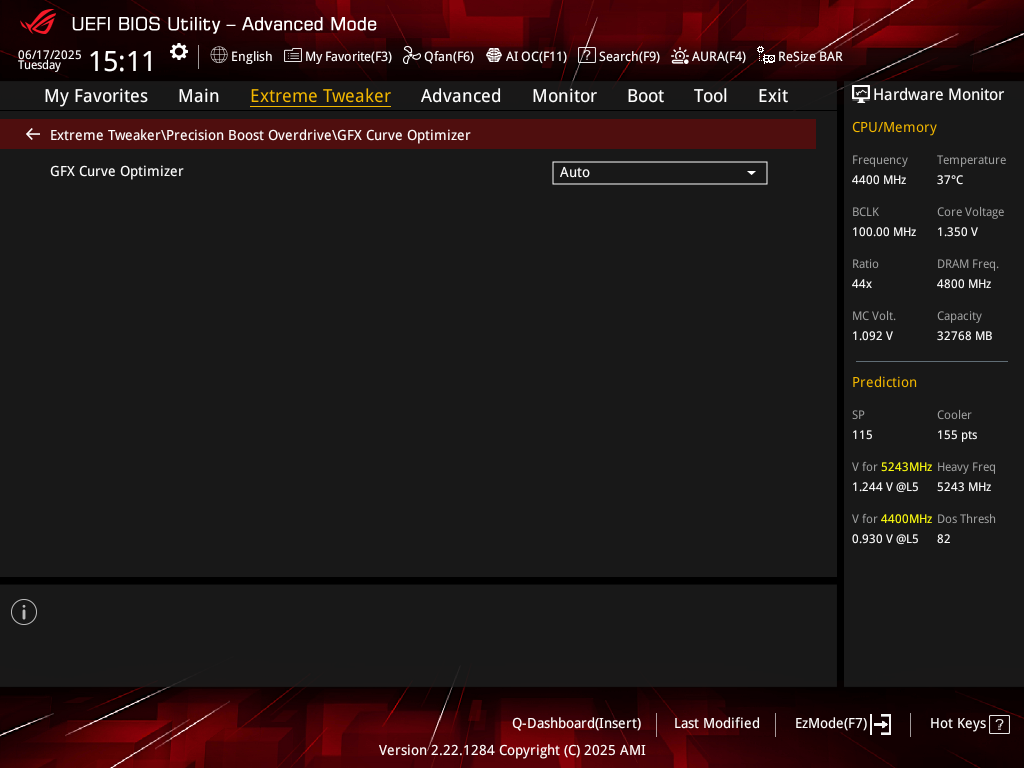Click the 06/17/2025 date text
1024x768 pixels.
click(x=50, y=54)
